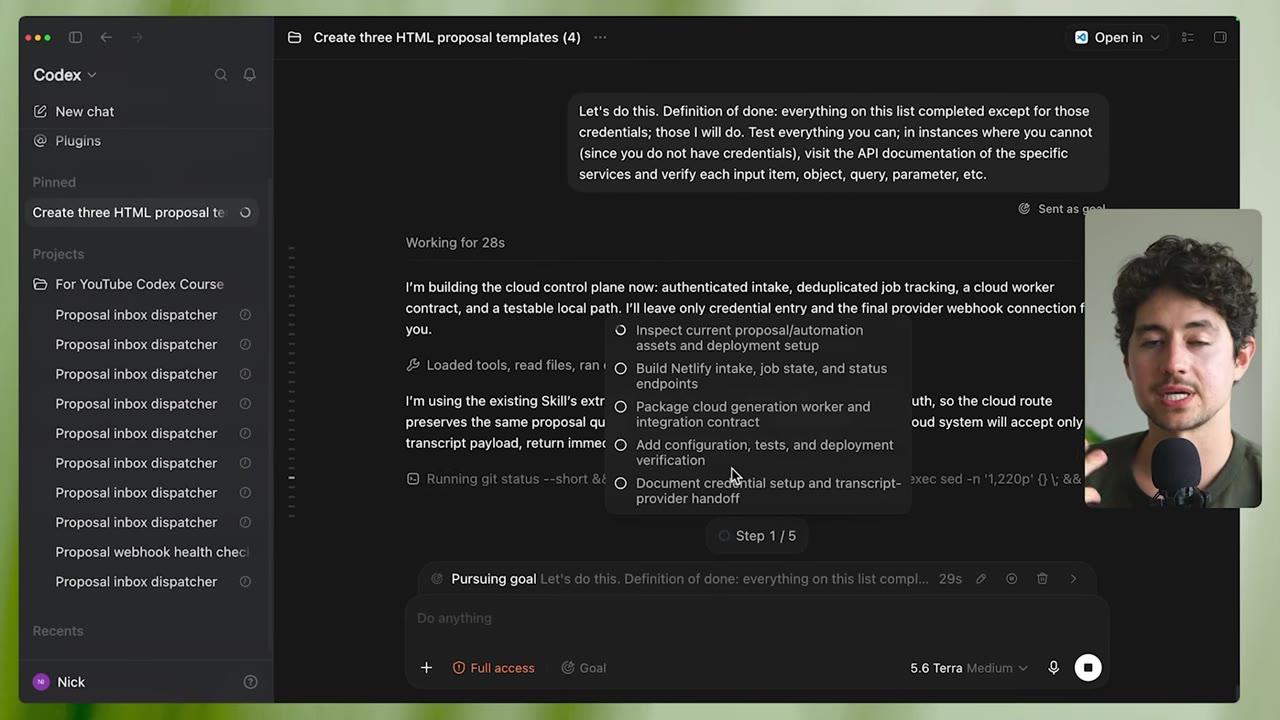
Task: Click the Do anything input field
Action: tap(757, 618)
